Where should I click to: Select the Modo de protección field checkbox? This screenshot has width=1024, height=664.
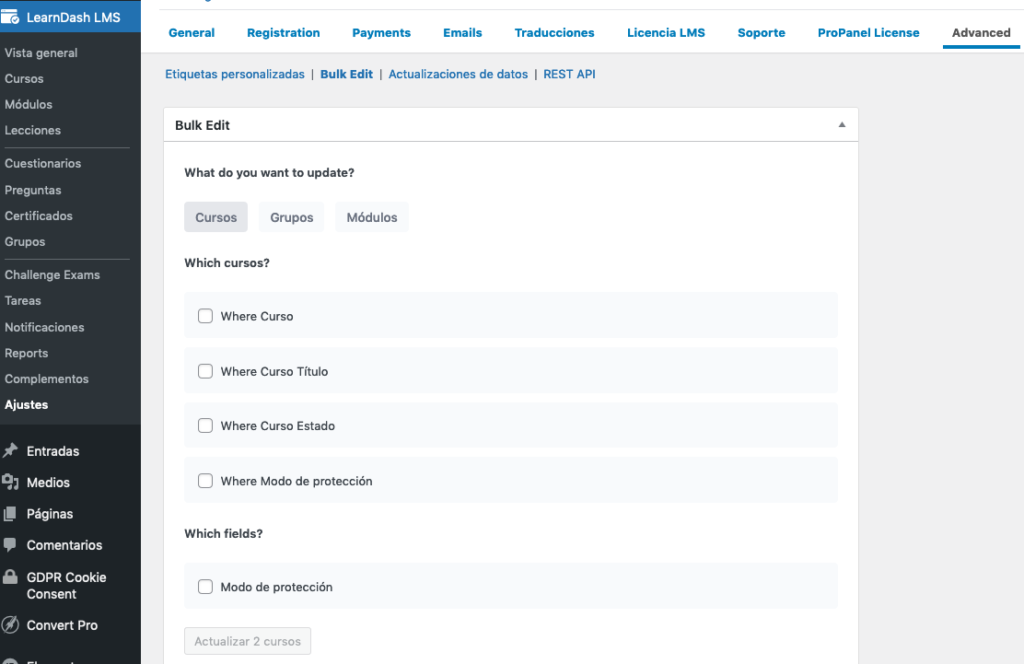pos(205,587)
